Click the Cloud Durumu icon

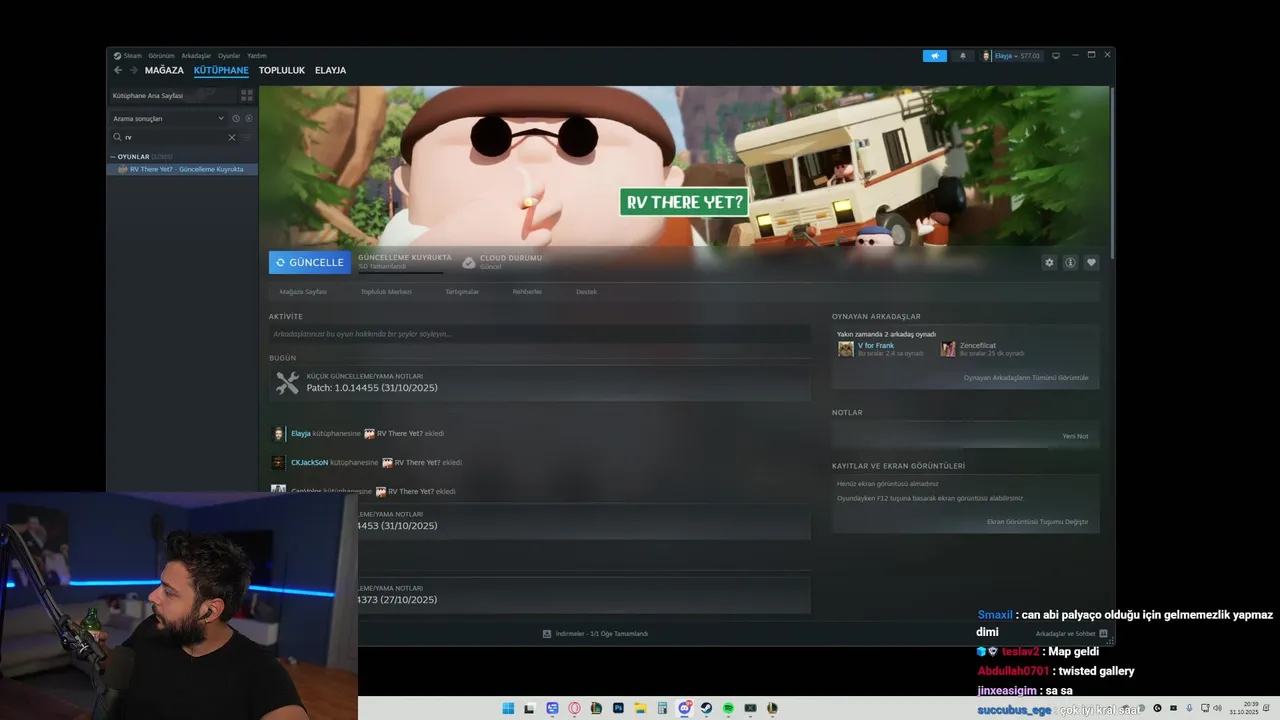tap(469, 262)
